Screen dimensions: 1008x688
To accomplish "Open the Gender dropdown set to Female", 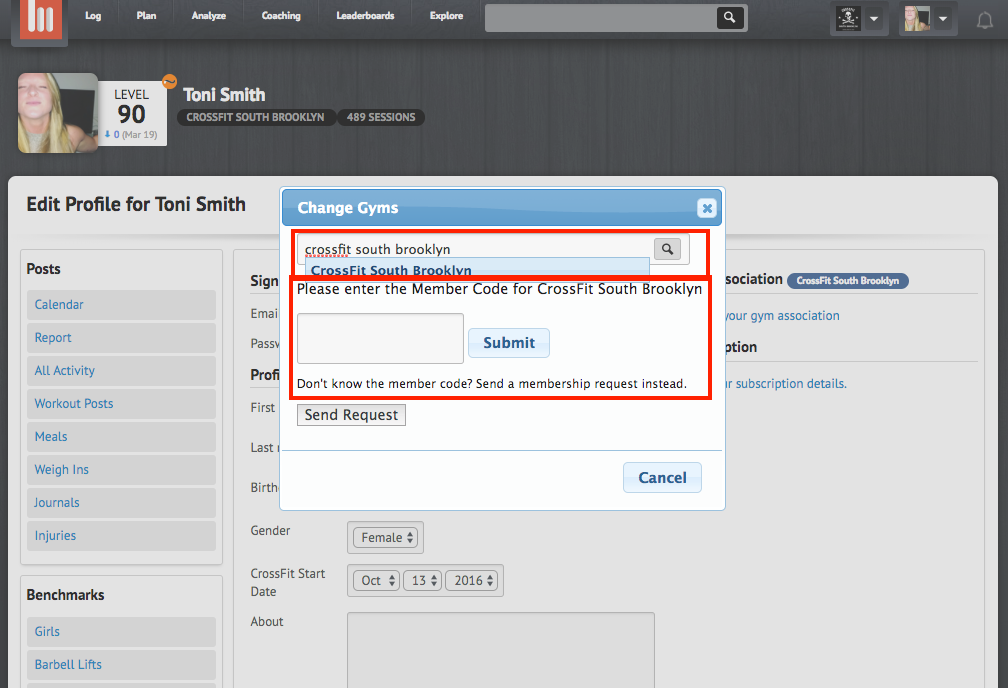I will [386, 538].
